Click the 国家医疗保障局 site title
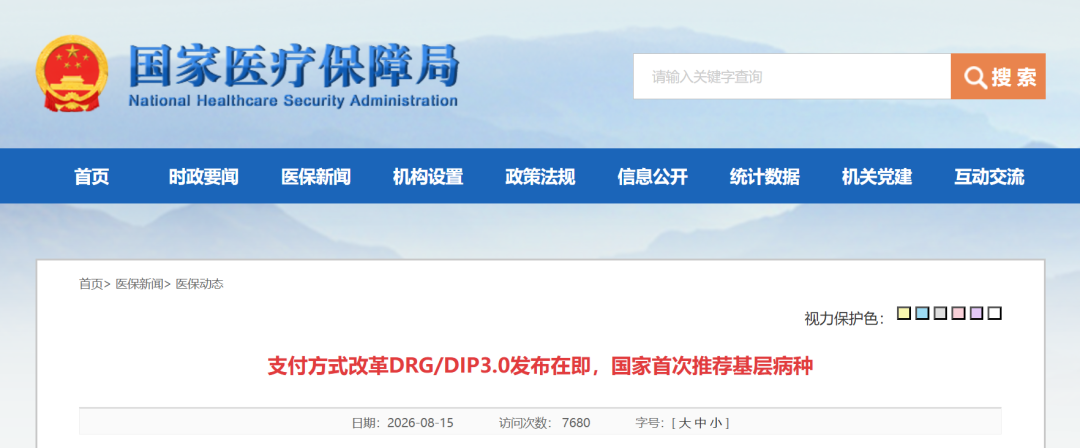Image resolution: width=1080 pixels, height=448 pixels. pyautogui.click(x=294, y=66)
